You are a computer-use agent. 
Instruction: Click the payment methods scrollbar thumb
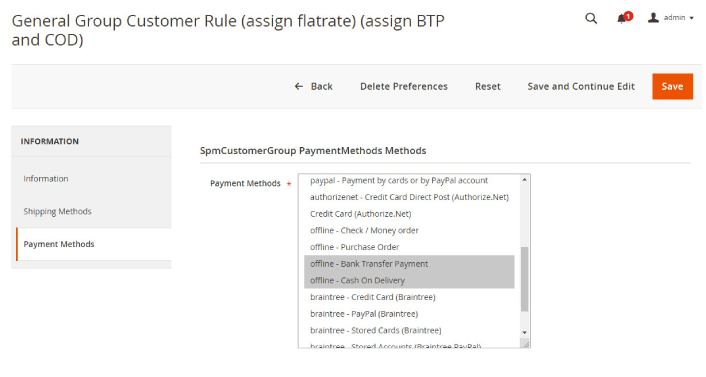coord(525,279)
